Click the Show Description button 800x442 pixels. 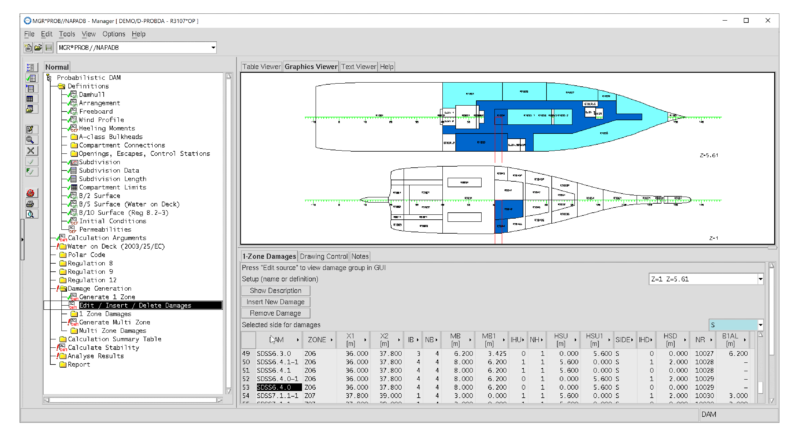coord(276,291)
